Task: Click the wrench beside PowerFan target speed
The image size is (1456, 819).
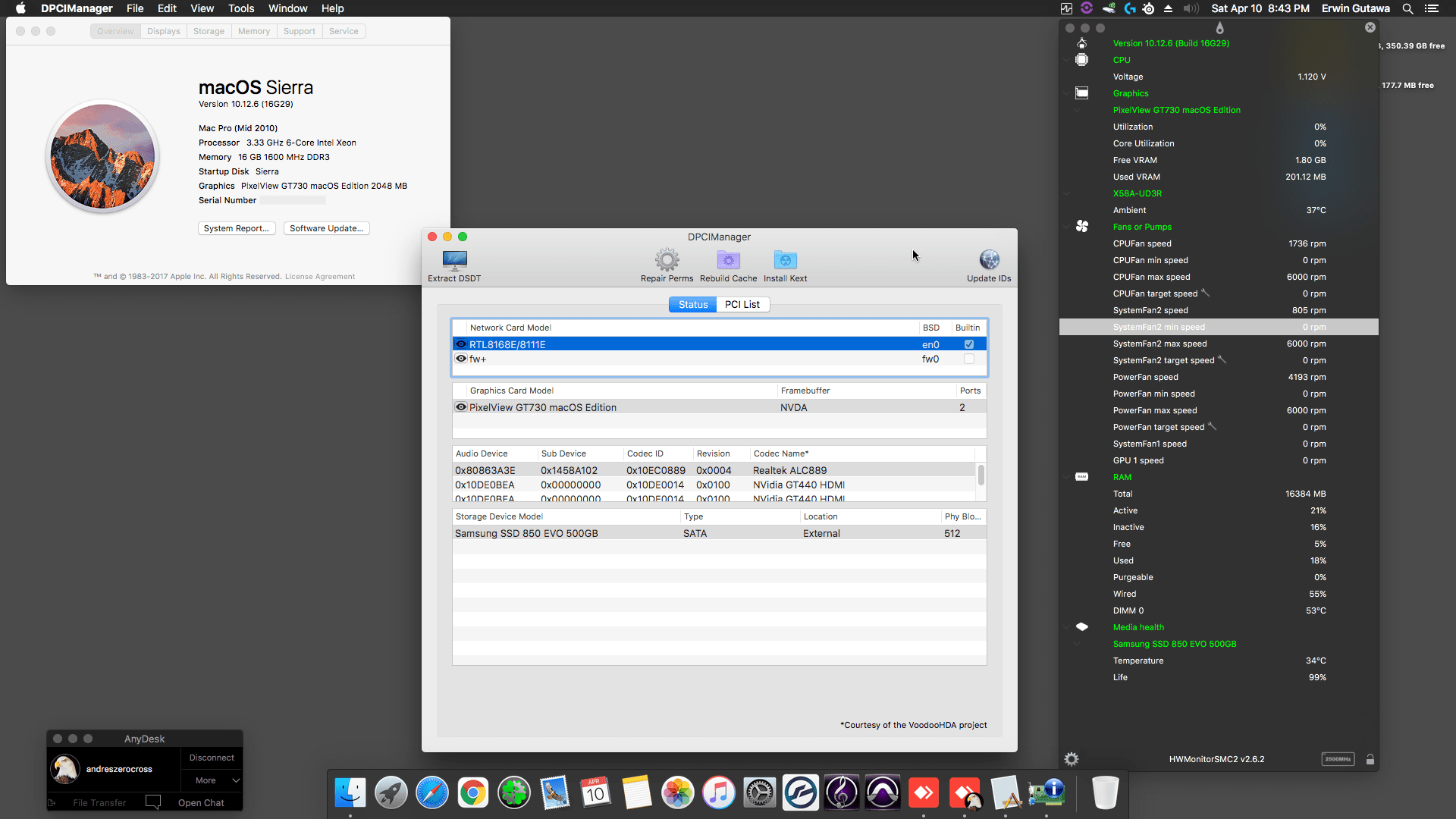Action: pos(1212,426)
